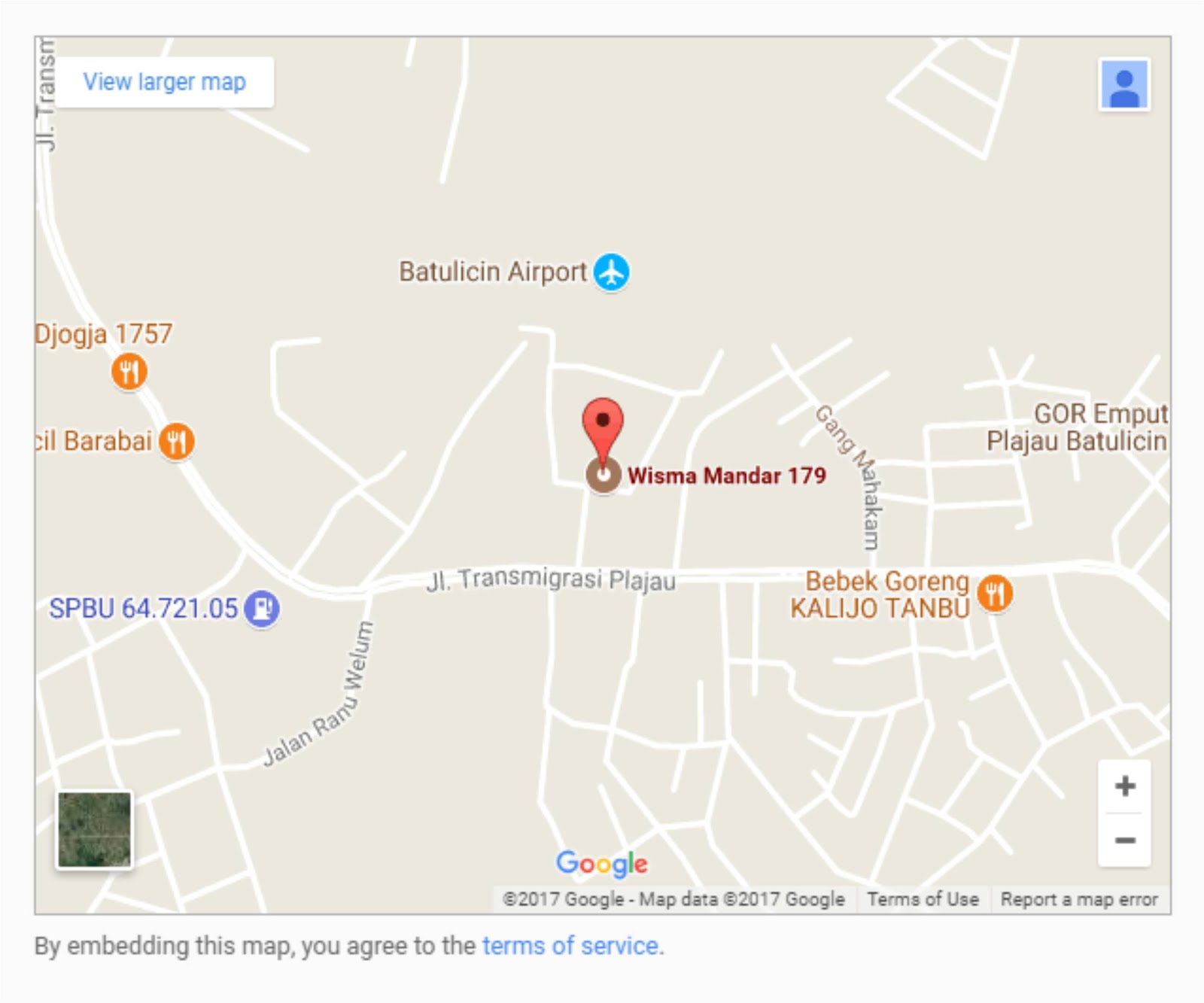Select the Batulicin Airport label

(x=492, y=272)
